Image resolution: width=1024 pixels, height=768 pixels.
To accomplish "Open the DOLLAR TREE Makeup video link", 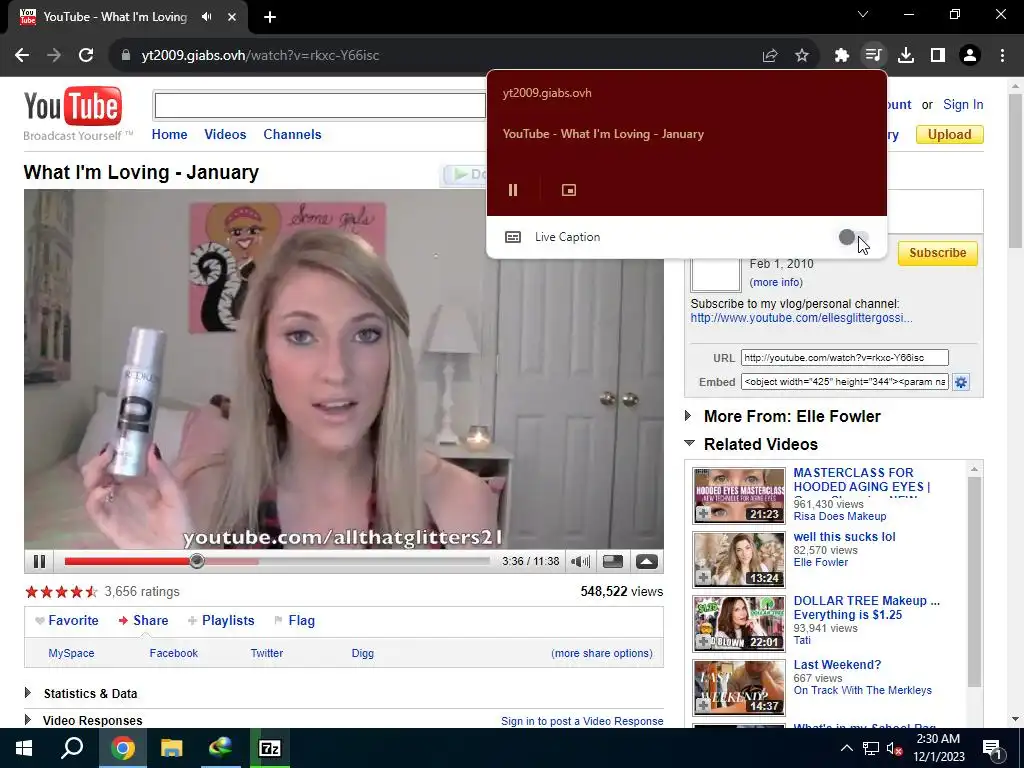I will click(x=867, y=607).
